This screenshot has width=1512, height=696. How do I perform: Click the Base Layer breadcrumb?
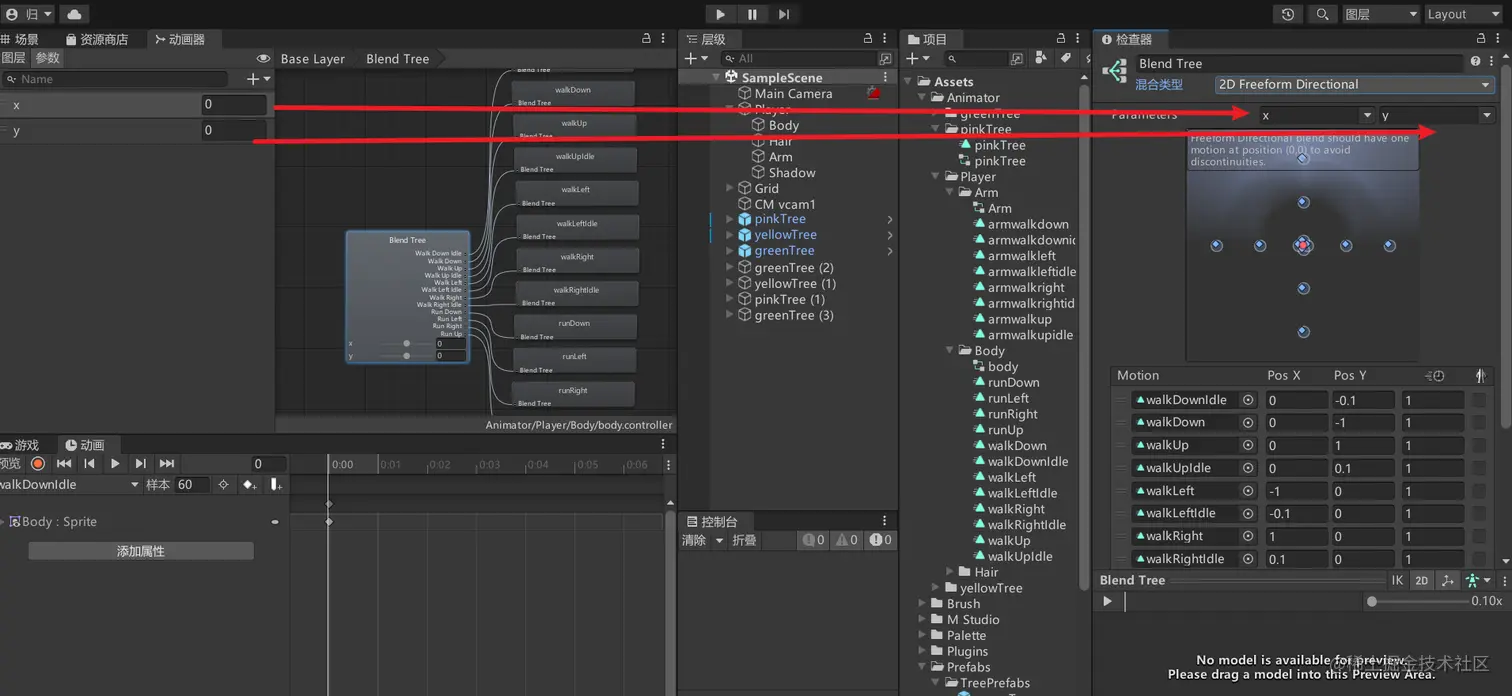coord(313,59)
